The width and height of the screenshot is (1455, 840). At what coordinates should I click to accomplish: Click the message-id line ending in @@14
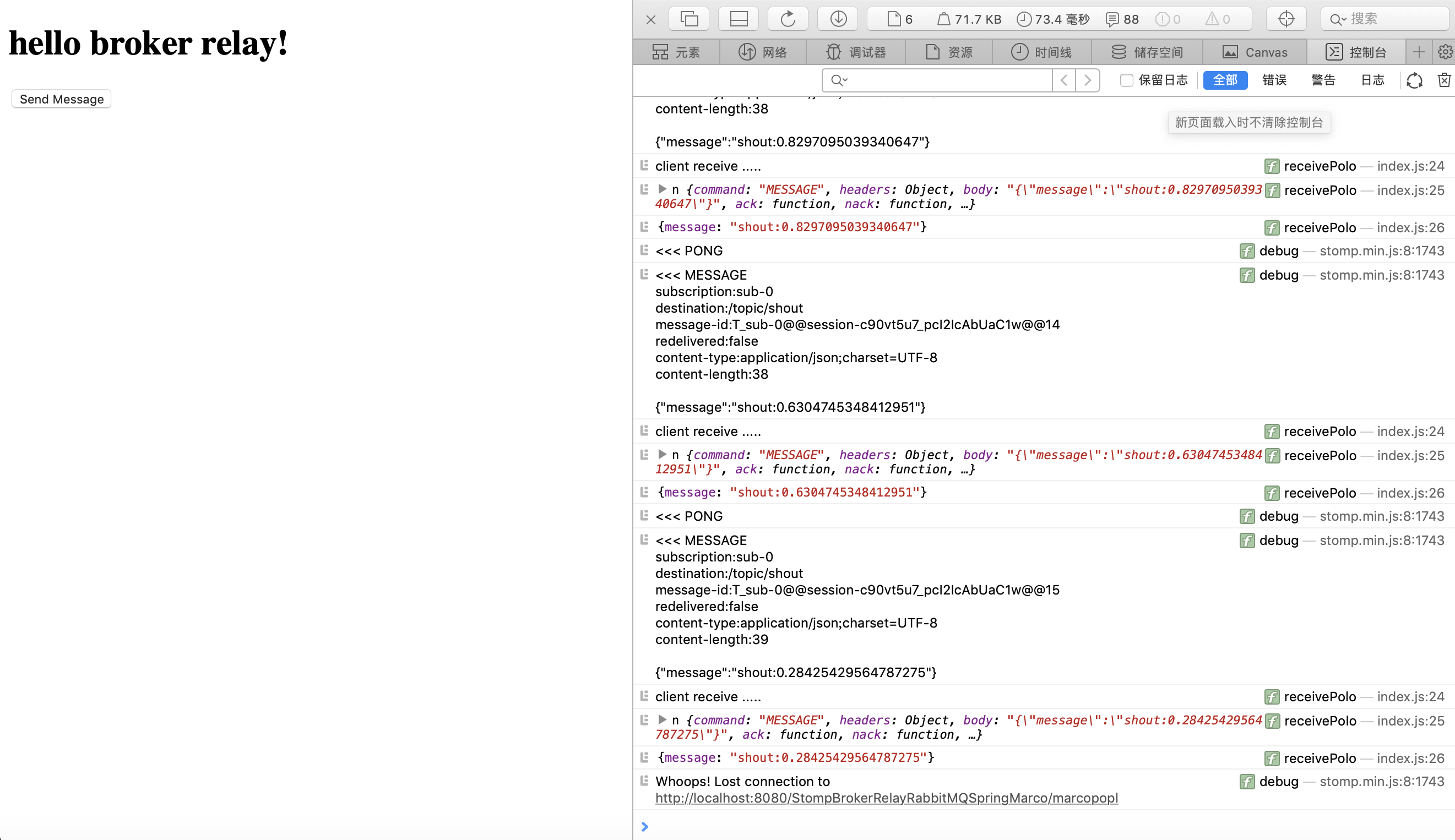(857, 325)
